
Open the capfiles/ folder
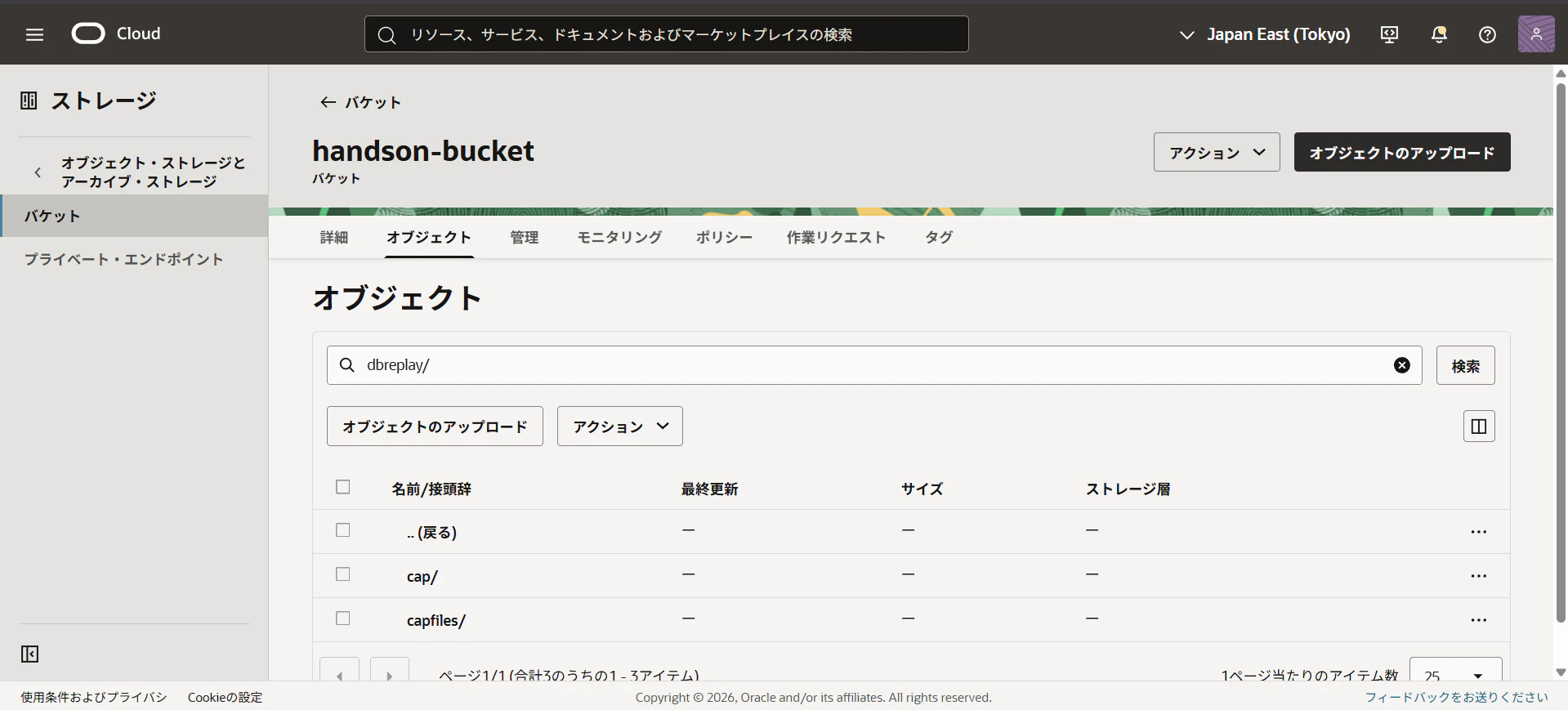tap(436, 620)
